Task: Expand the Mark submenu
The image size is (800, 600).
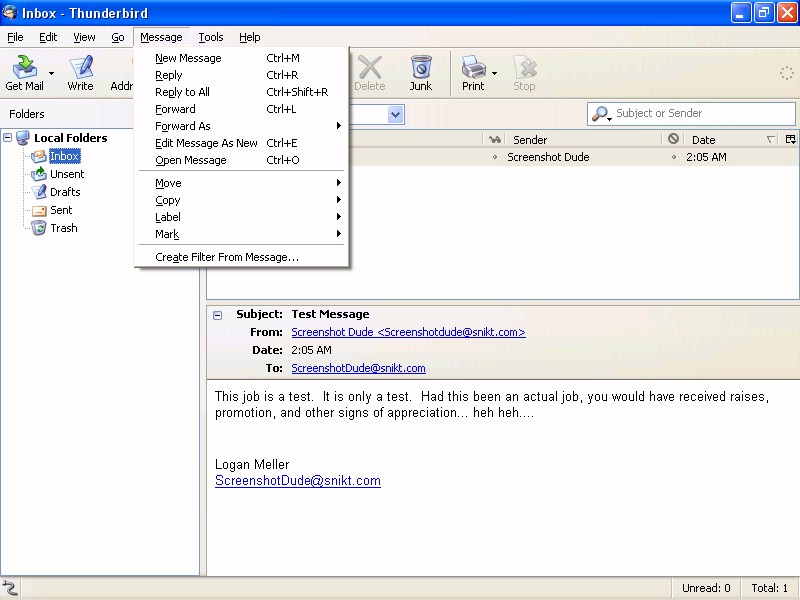Action: 242,234
